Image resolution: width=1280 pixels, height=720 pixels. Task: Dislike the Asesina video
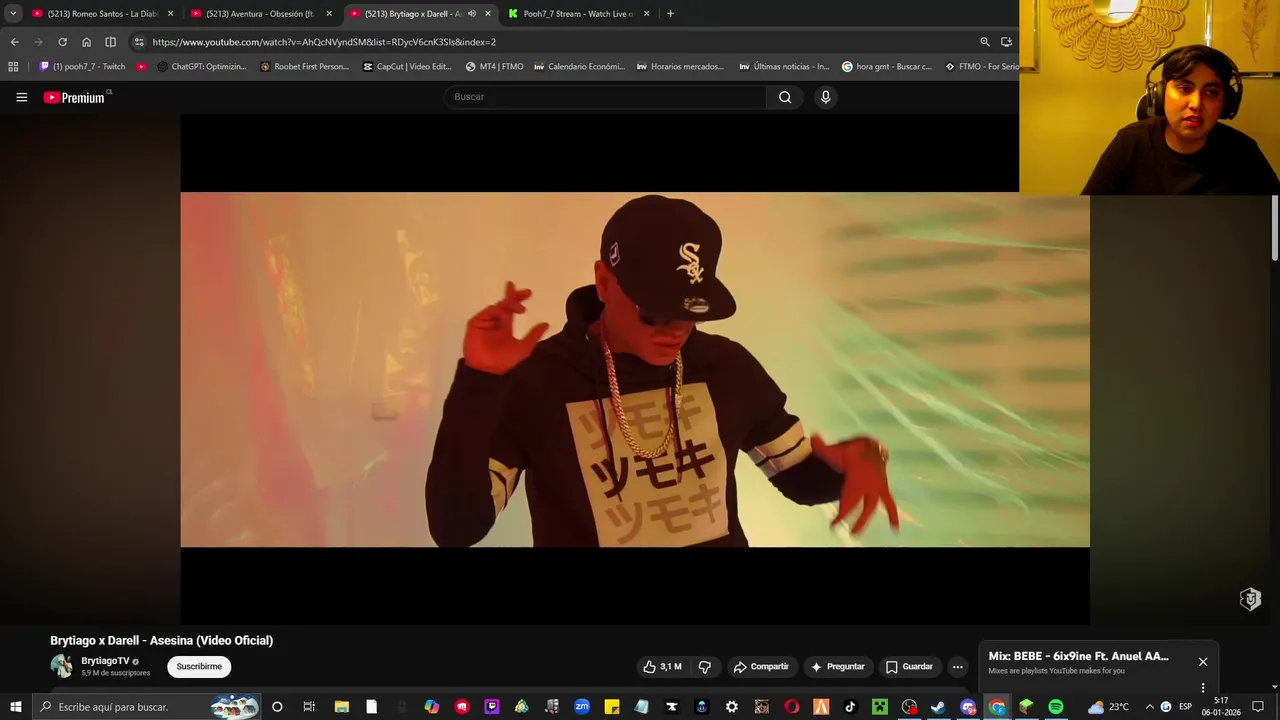click(x=704, y=667)
